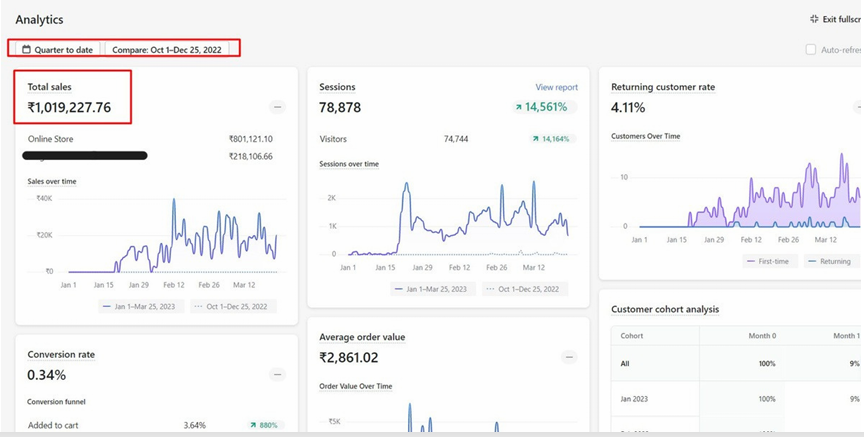
Task: Click the Sessions 14,561% increase badge
Action: [x=541, y=107]
